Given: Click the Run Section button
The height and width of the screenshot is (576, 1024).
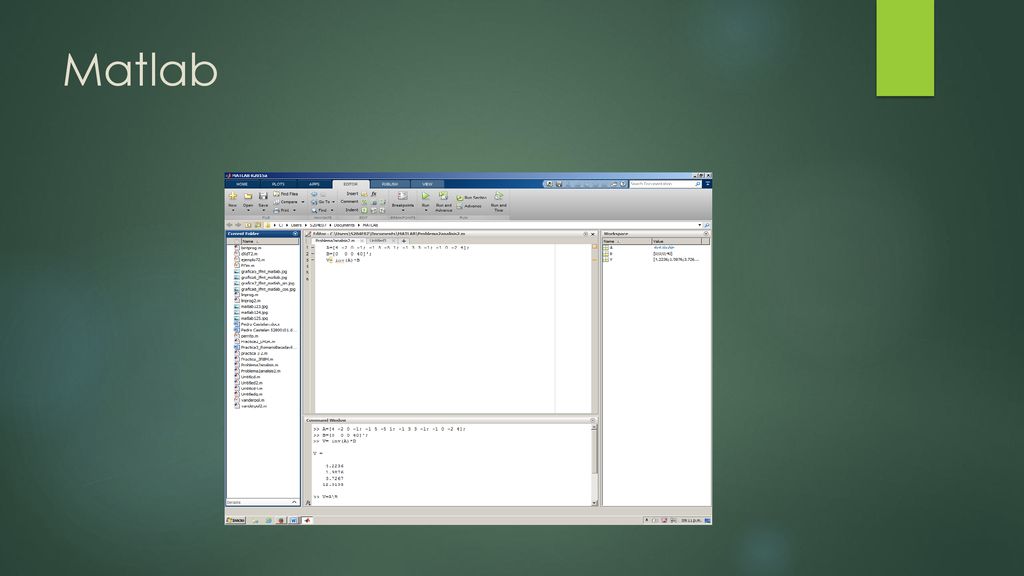Looking at the screenshot, I should [472, 197].
